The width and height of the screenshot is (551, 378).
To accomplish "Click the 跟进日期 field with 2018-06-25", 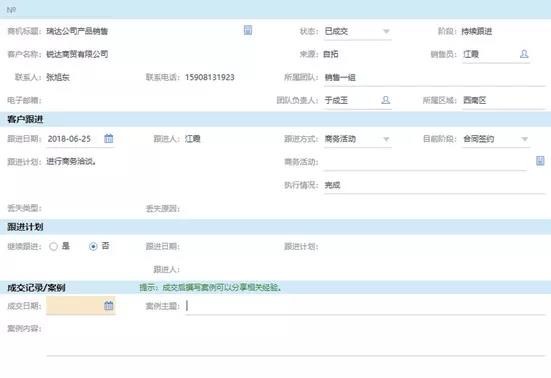I will point(80,139).
